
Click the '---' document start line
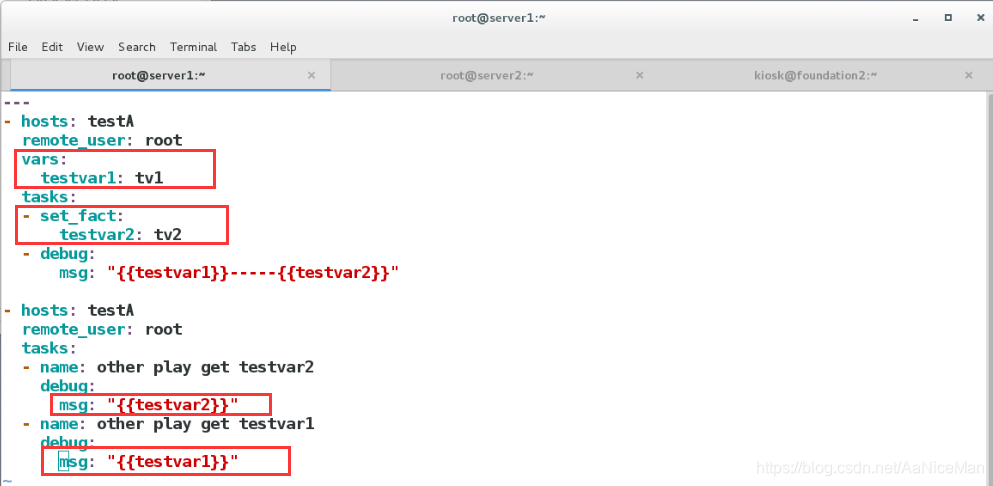click(17, 102)
